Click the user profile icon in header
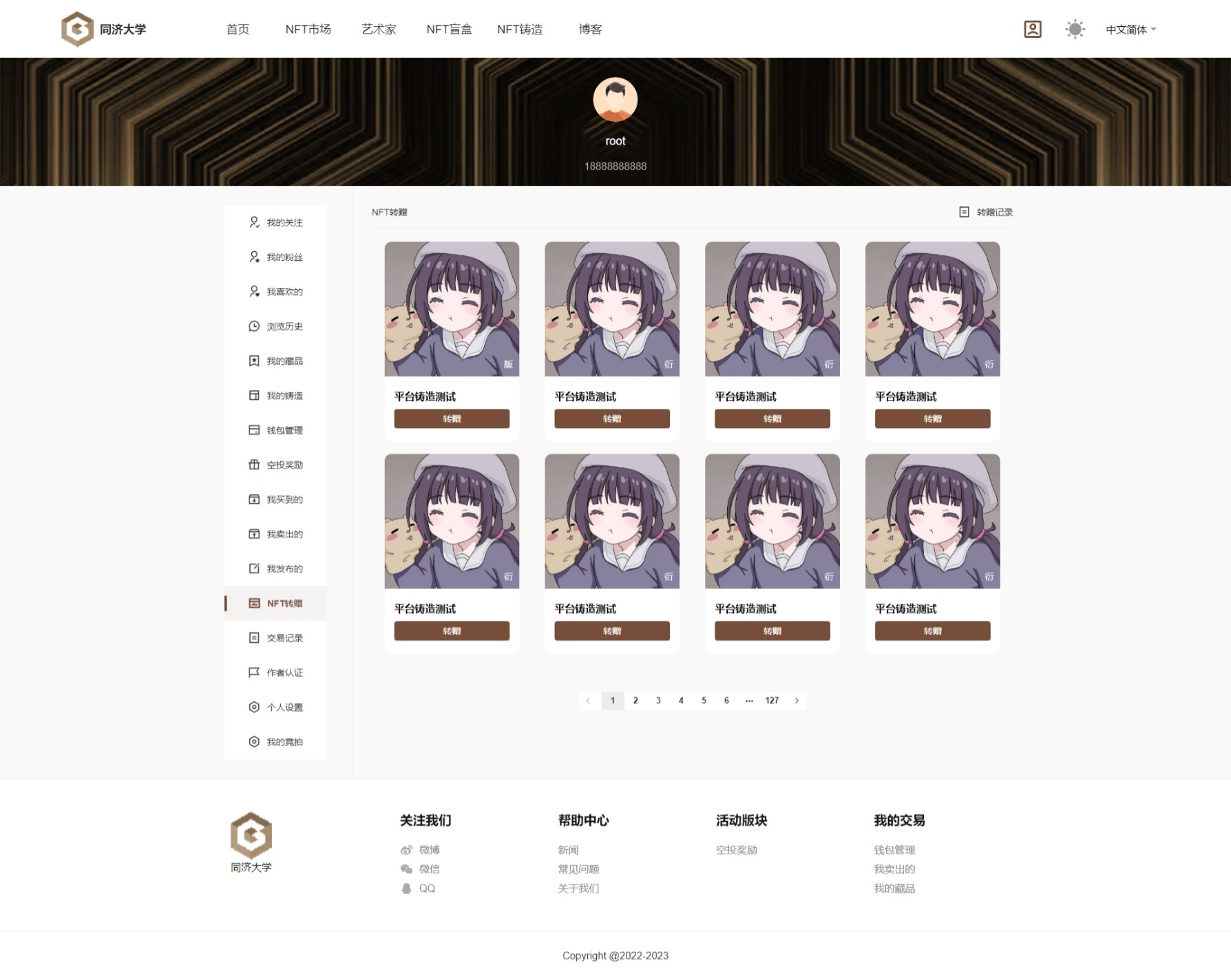The image size is (1231, 980). click(1032, 29)
